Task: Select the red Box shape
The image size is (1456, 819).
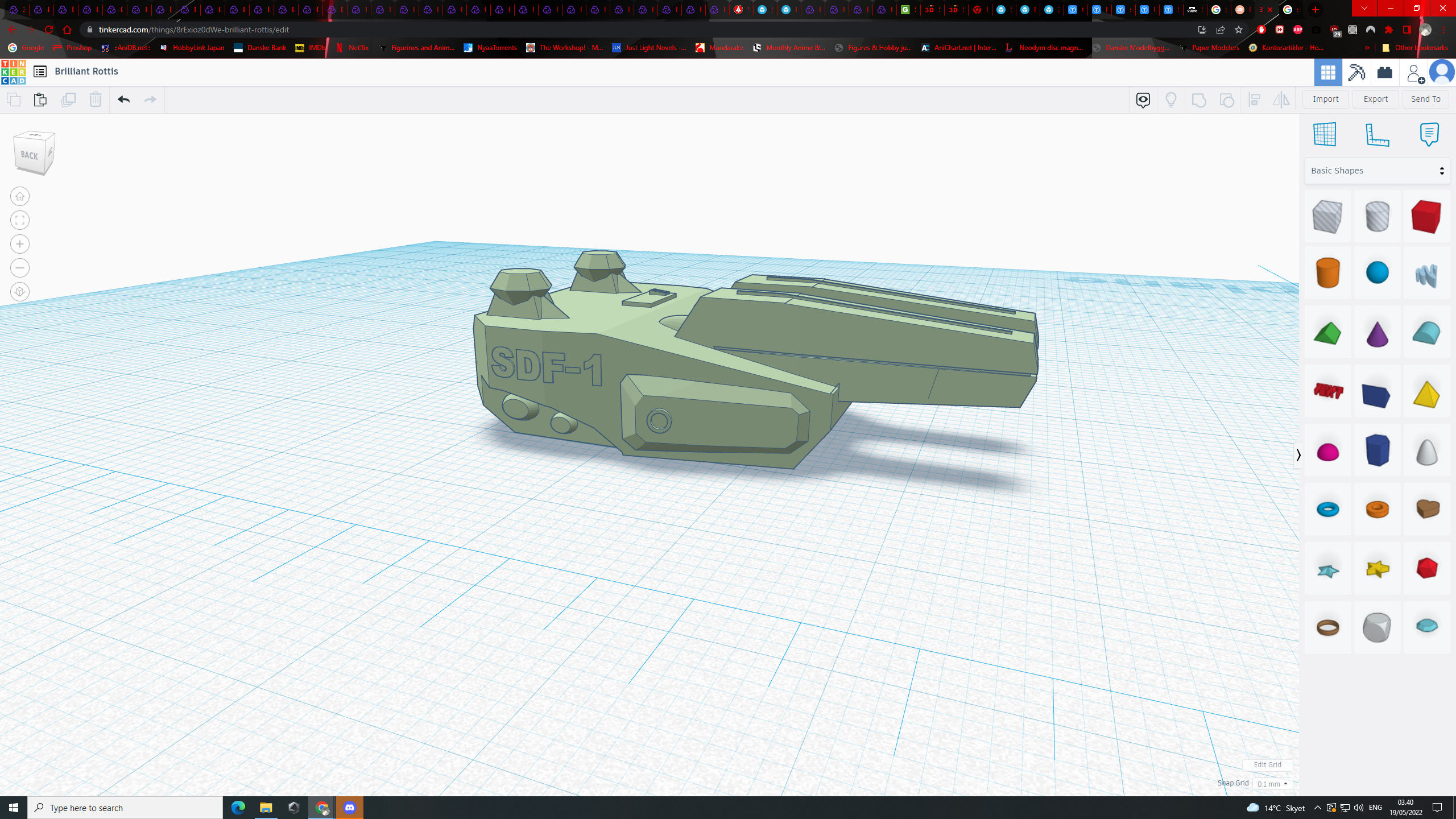Action: tap(1426, 216)
